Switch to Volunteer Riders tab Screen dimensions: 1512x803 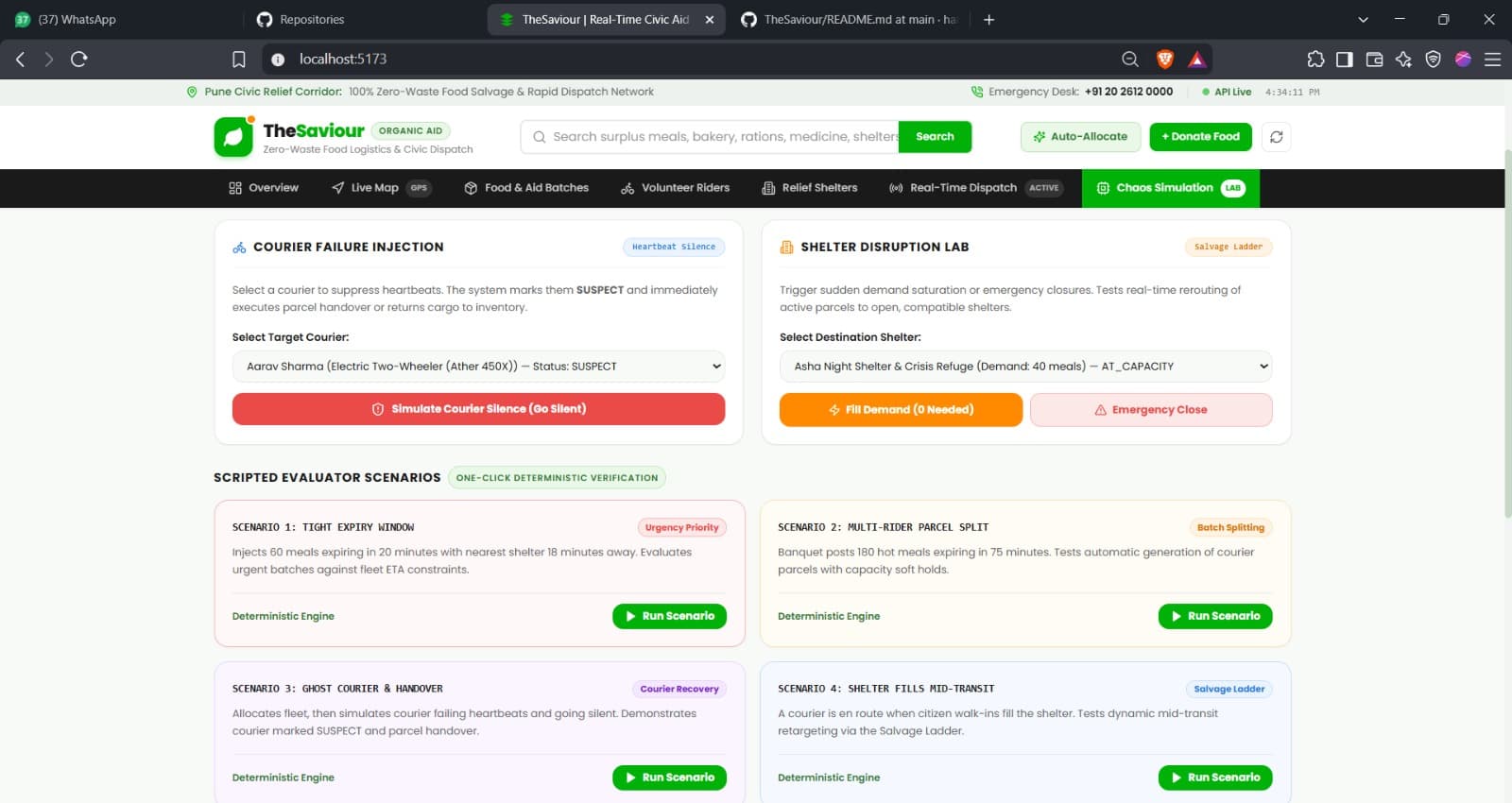pyautogui.click(x=675, y=188)
